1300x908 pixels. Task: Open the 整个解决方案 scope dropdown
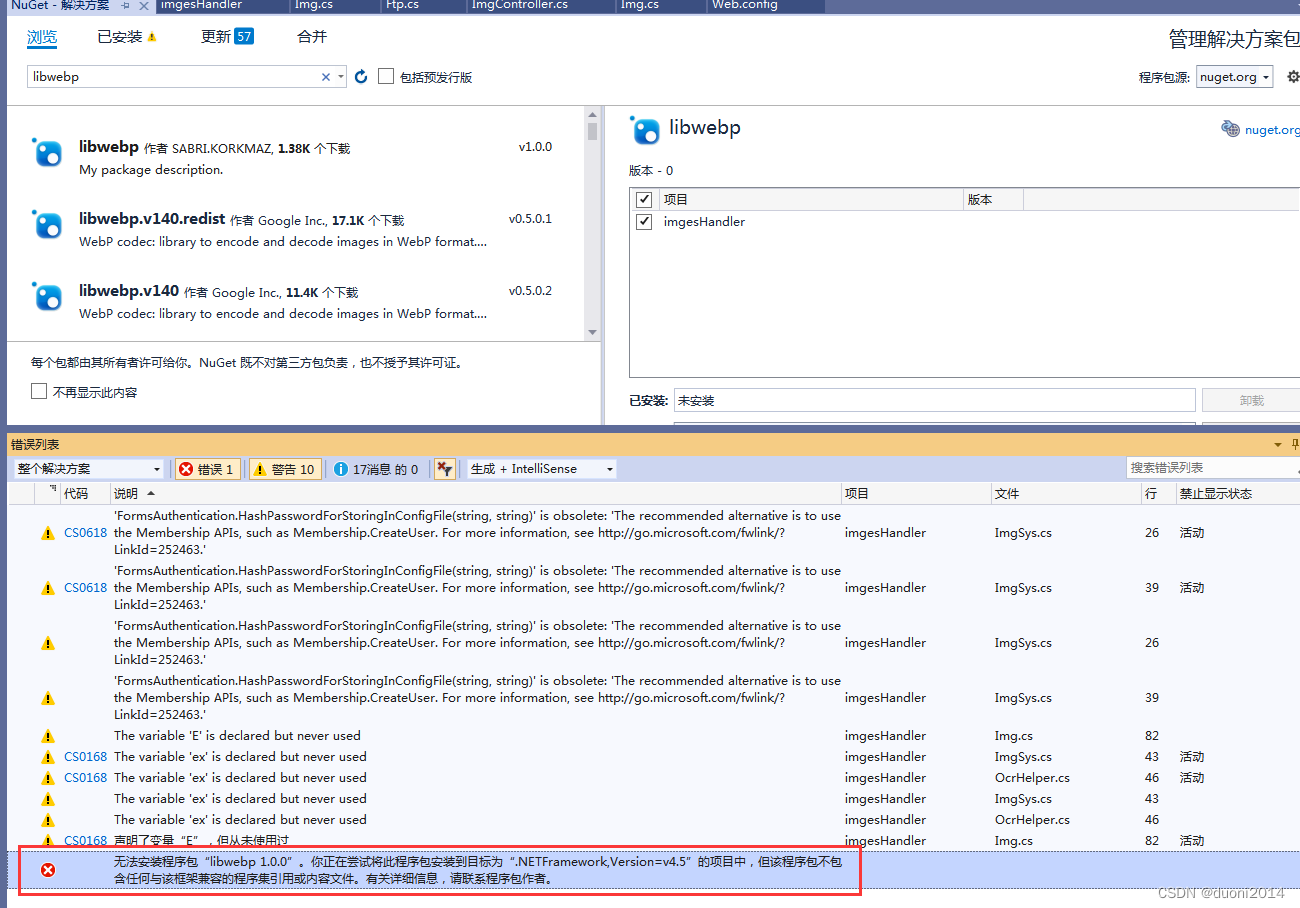coord(89,469)
